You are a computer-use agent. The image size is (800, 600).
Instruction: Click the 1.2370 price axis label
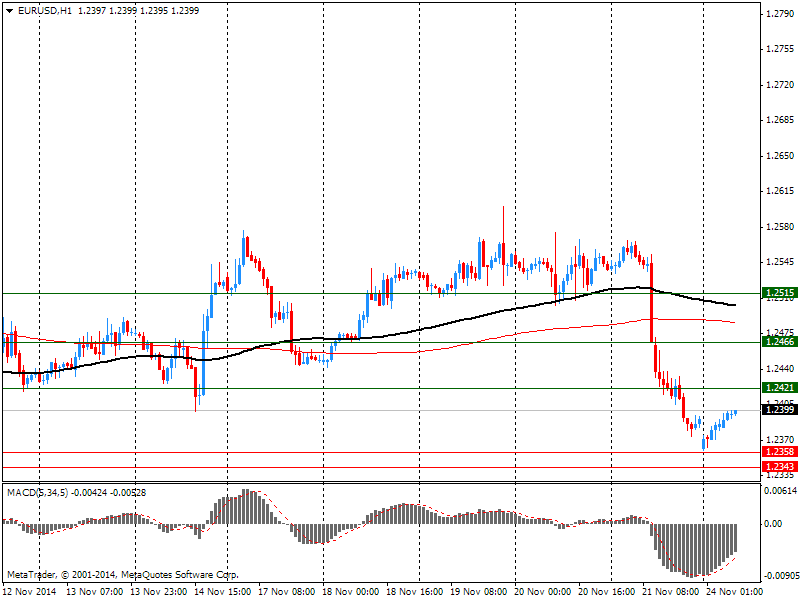[780, 439]
